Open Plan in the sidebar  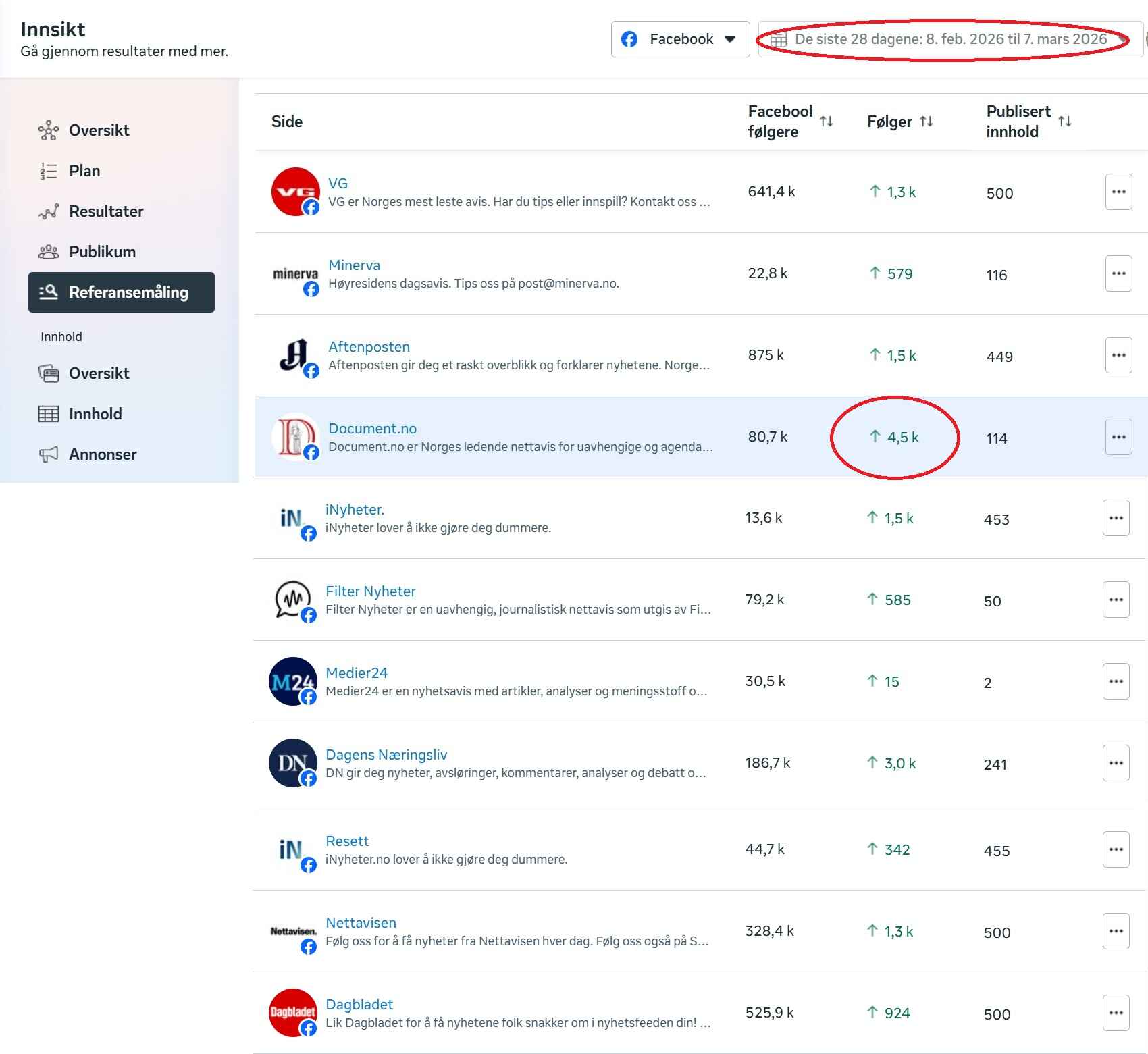(84, 171)
